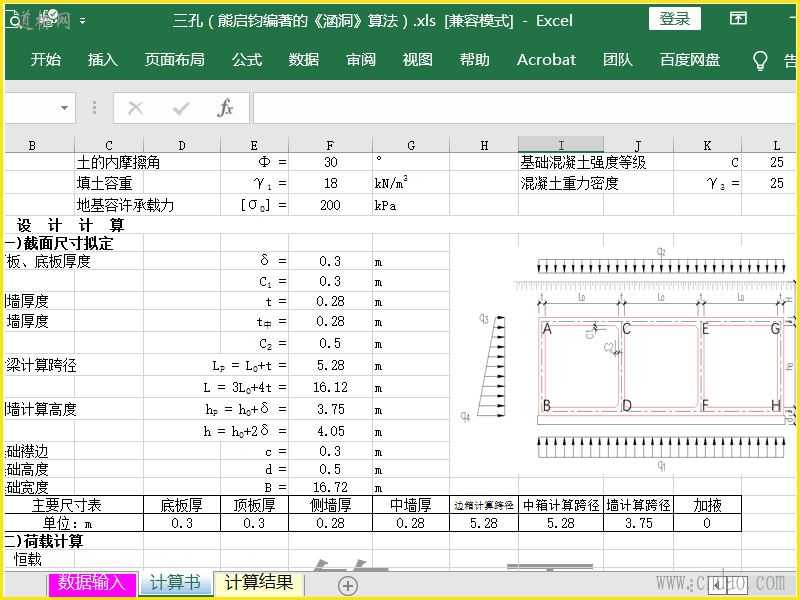
Task: Open Ribbon Display Options icon
Action: click(x=738, y=19)
